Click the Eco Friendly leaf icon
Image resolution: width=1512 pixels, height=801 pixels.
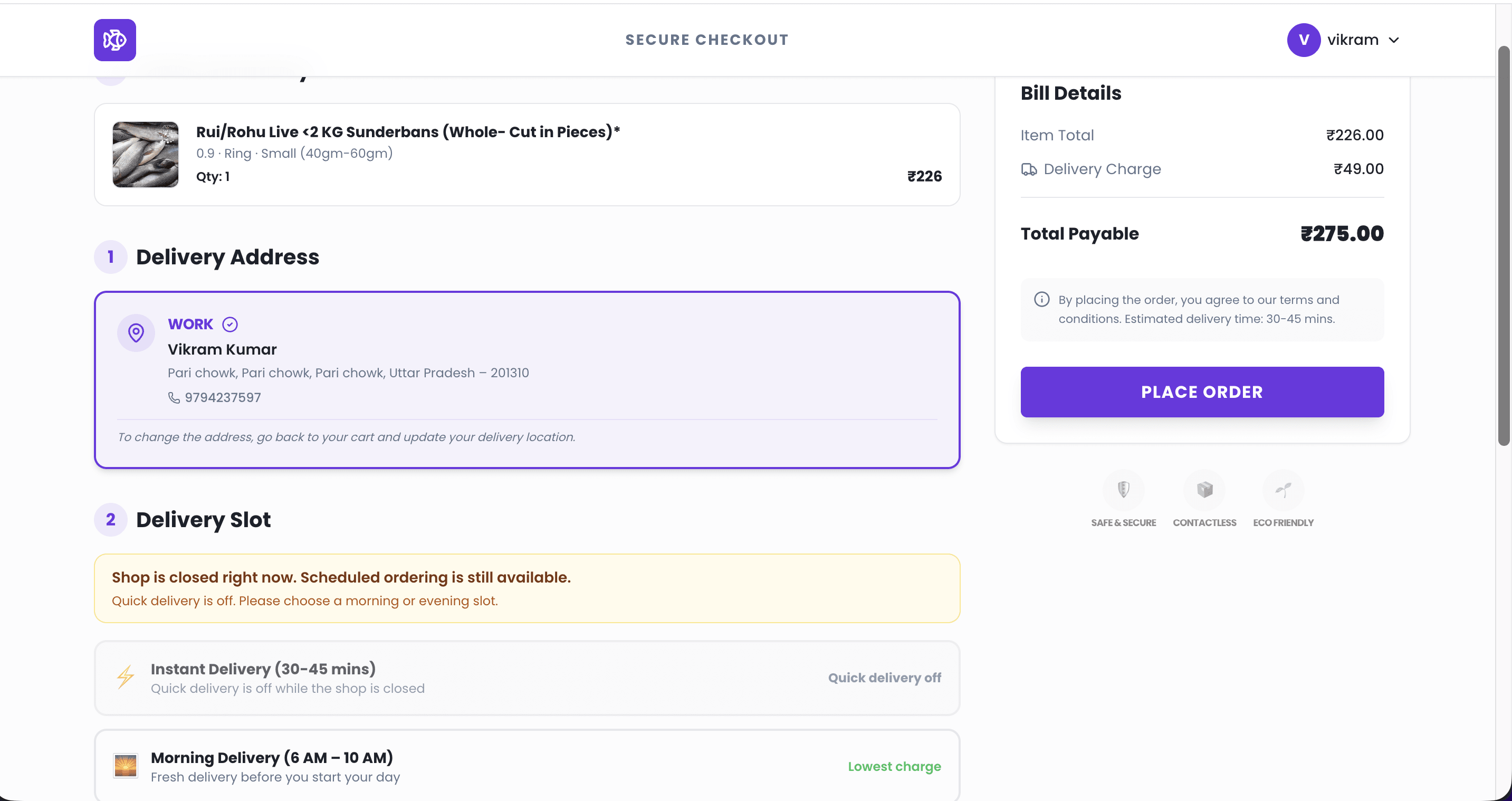pyautogui.click(x=1283, y=489)
